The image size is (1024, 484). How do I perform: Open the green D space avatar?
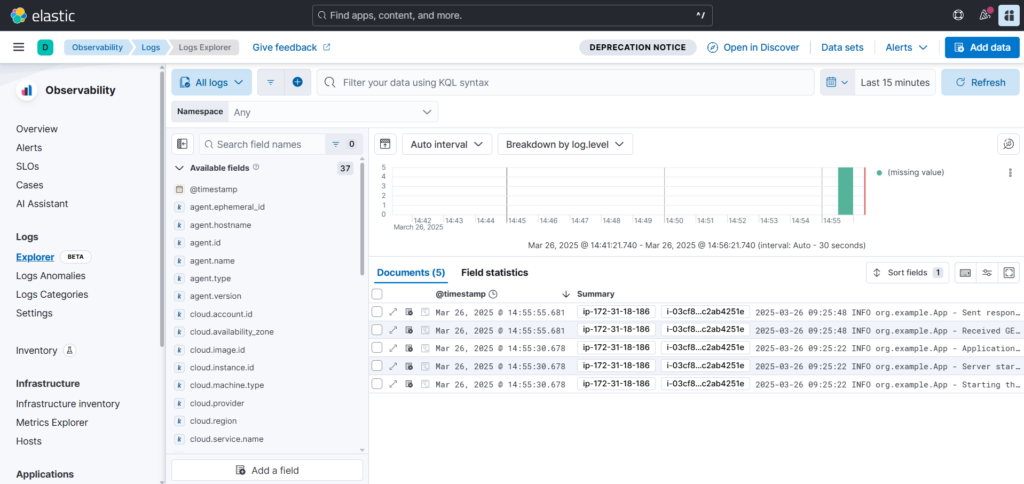45,47
